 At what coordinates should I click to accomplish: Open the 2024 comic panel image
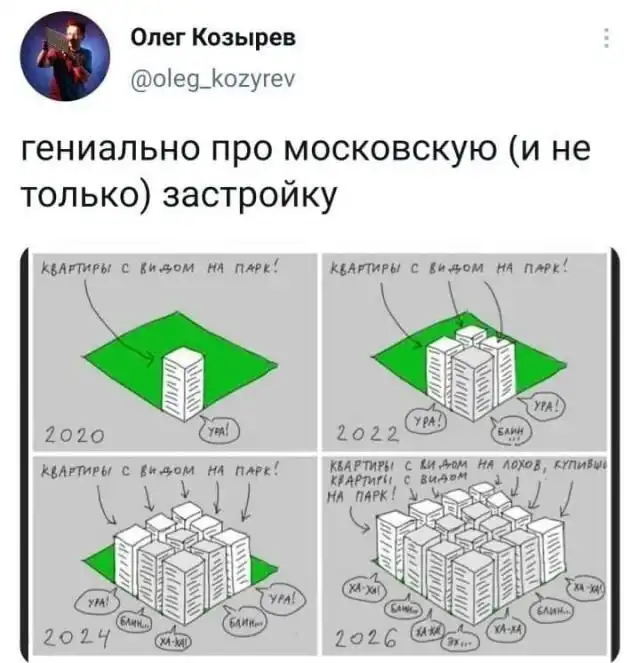pos(175,555)
